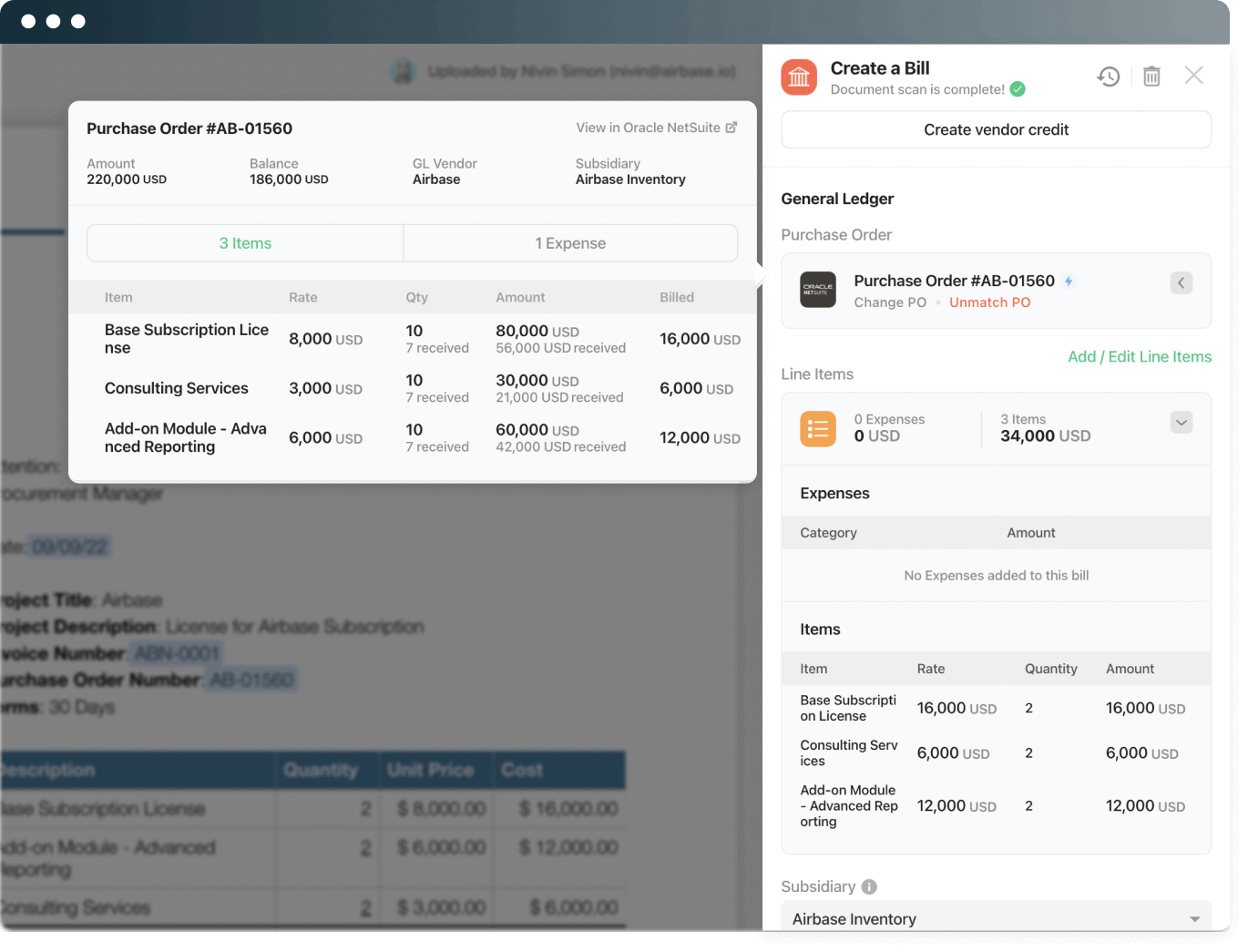The width and height of the screenshot is (1248, 952).
Task: Open bill history clock icon
Action: 1108,77
